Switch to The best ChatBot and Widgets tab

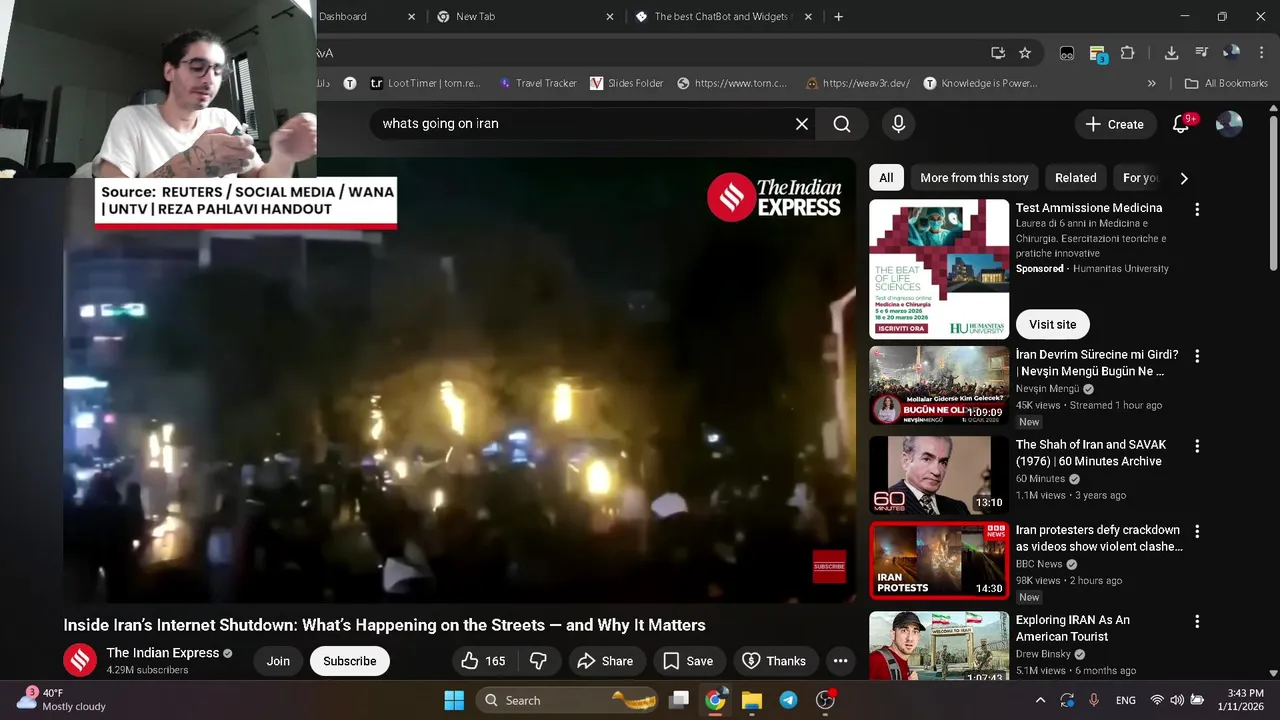[723, 16]
